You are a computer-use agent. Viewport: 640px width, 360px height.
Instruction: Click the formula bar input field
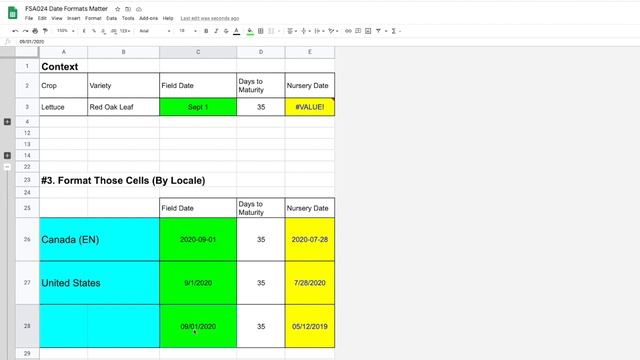[x=327, y=42]
